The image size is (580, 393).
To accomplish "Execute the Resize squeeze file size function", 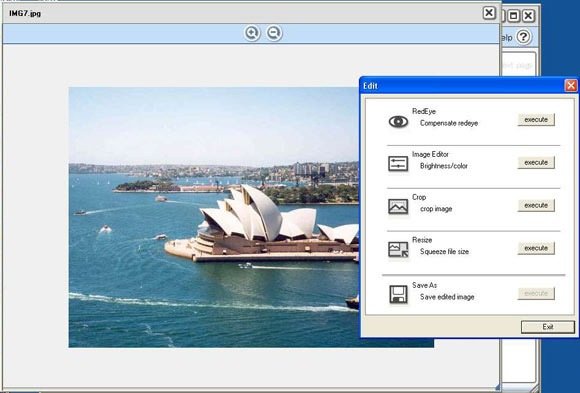I will [x=536, y=248].
